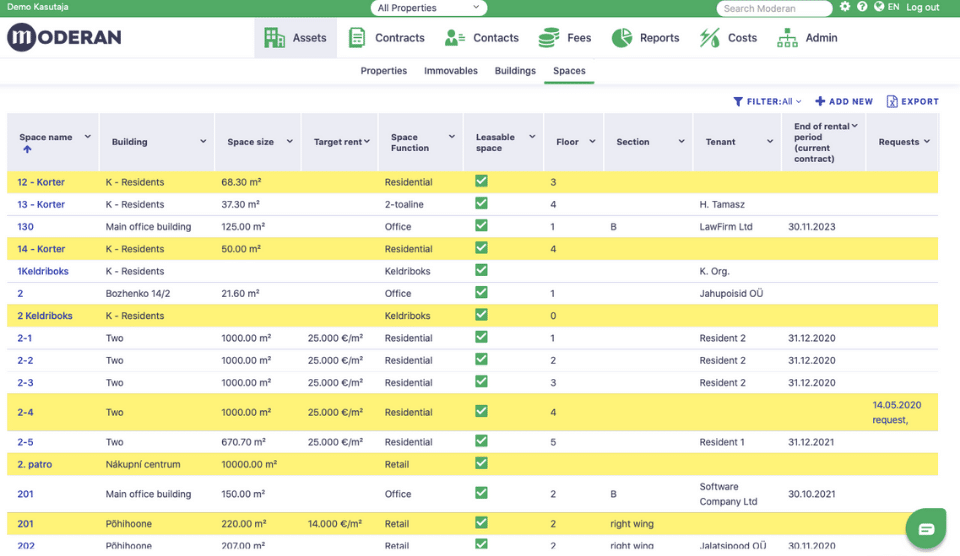Toggle leasable checkbox for 13 - Korter

pyautogui.click(x=481, y=203)
